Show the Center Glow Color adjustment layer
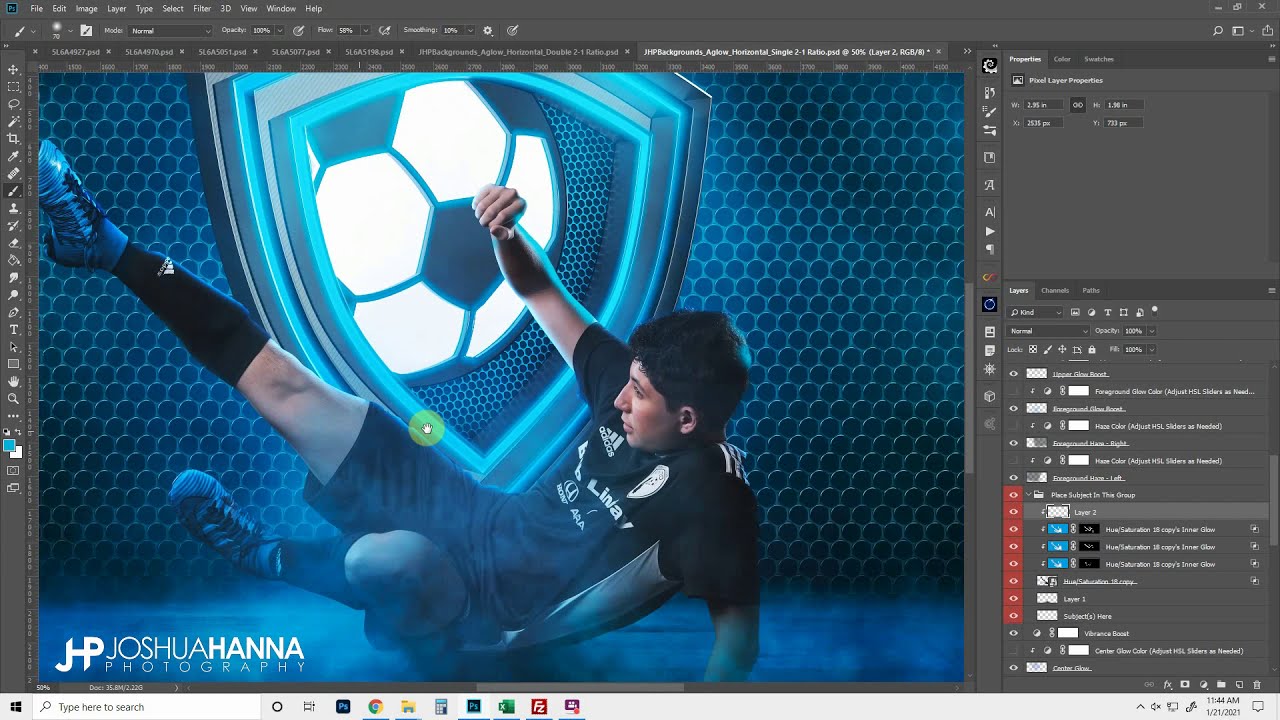The height and width of the screenshot is (720, 1280). 1013,651
